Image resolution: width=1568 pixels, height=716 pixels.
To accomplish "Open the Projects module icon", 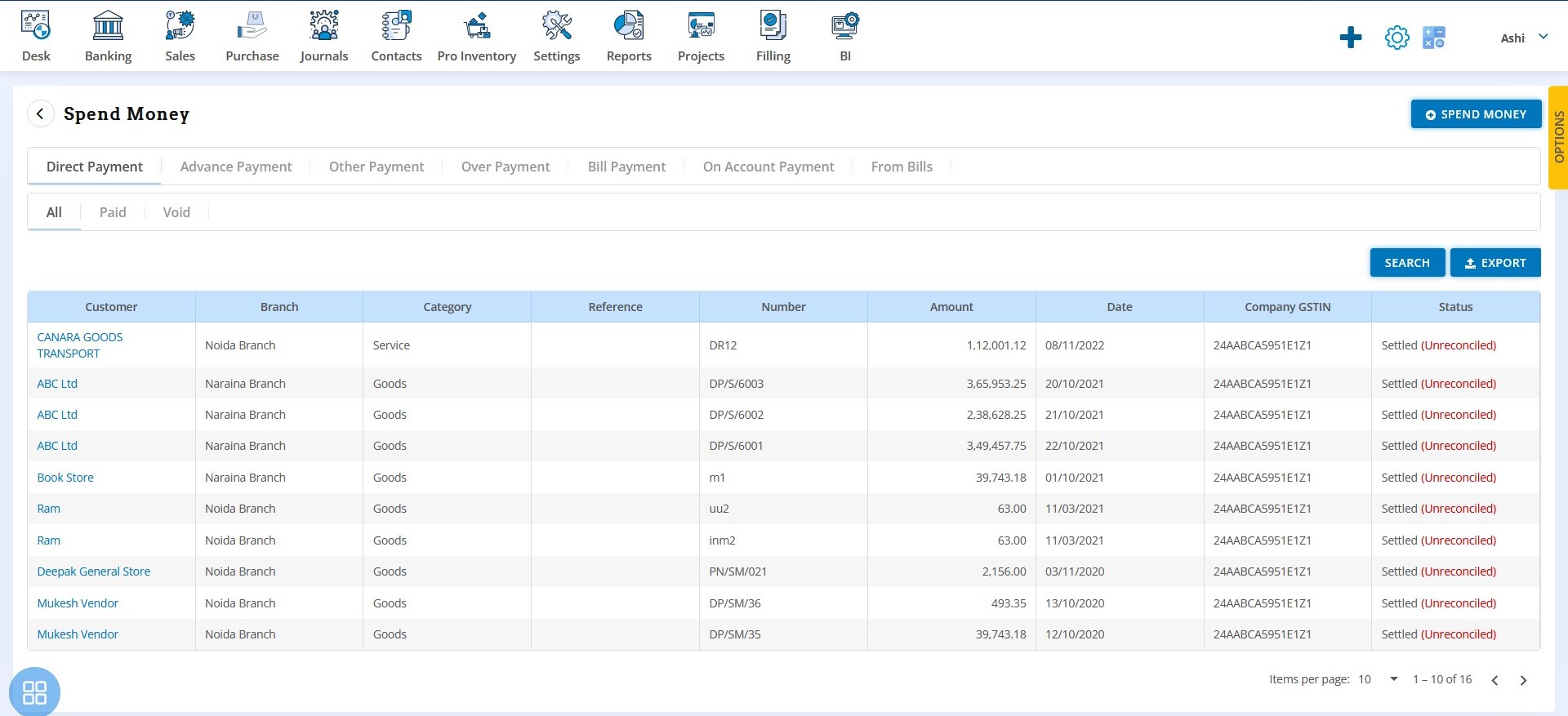I will pos(701,25).
